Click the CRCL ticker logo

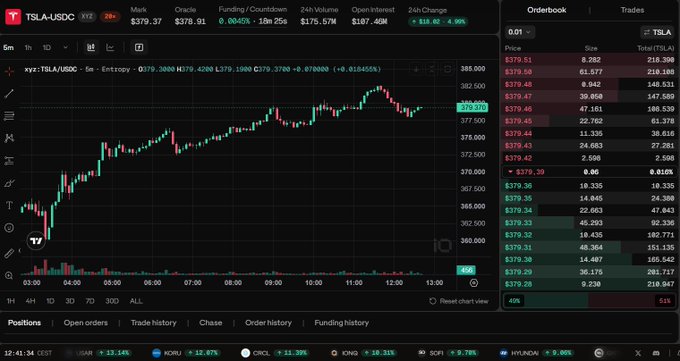pos(246,353)
